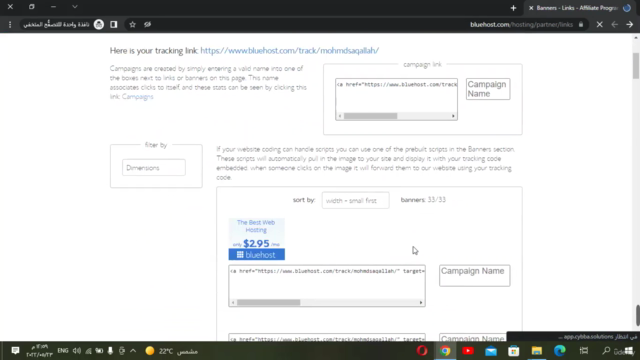Stop page loading with the X icon
Image resolution: width=640 pixels, height=360 pixels.
point(600,24)
